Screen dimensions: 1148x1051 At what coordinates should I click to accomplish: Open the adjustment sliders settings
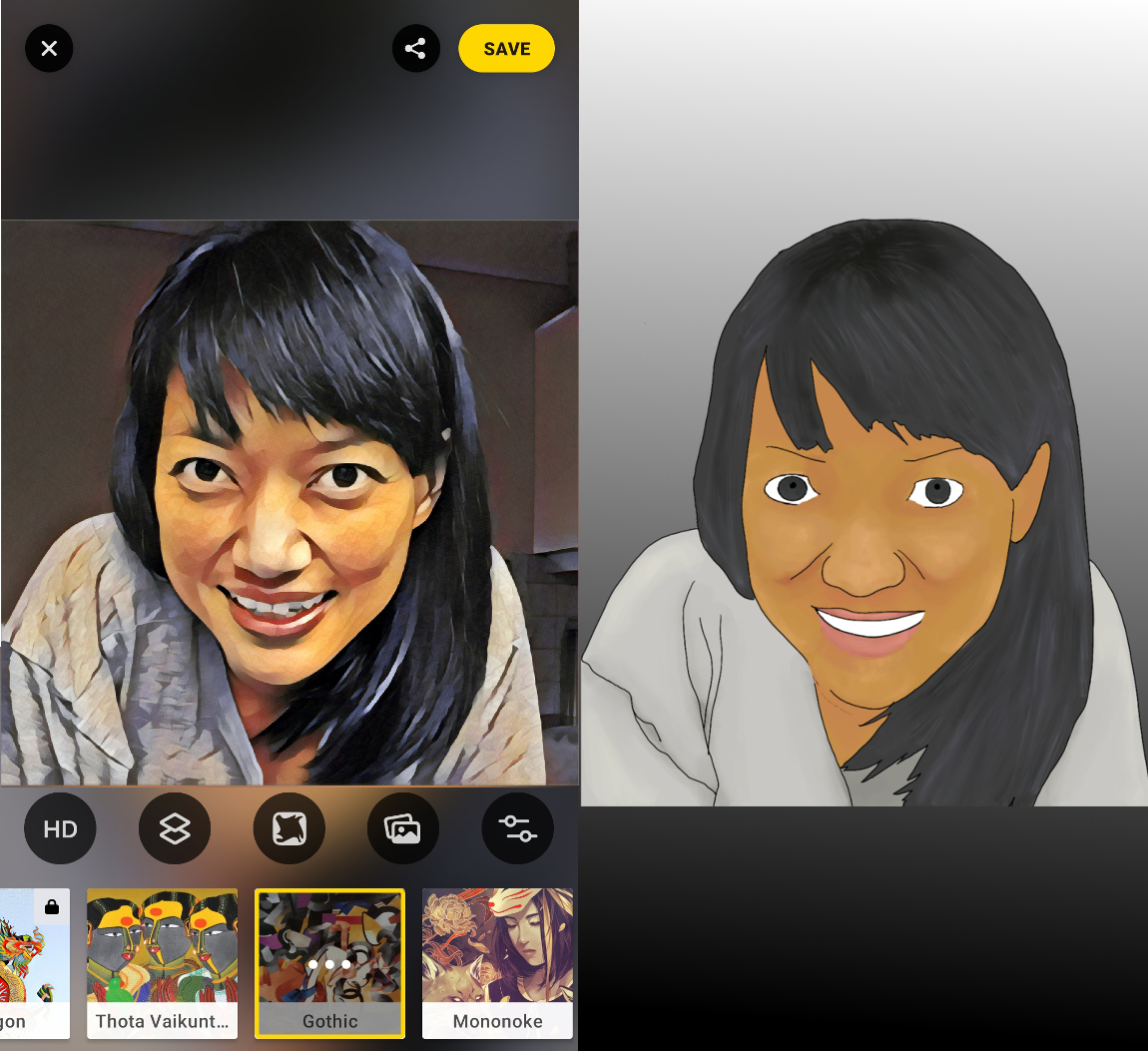tap(517, 828)
